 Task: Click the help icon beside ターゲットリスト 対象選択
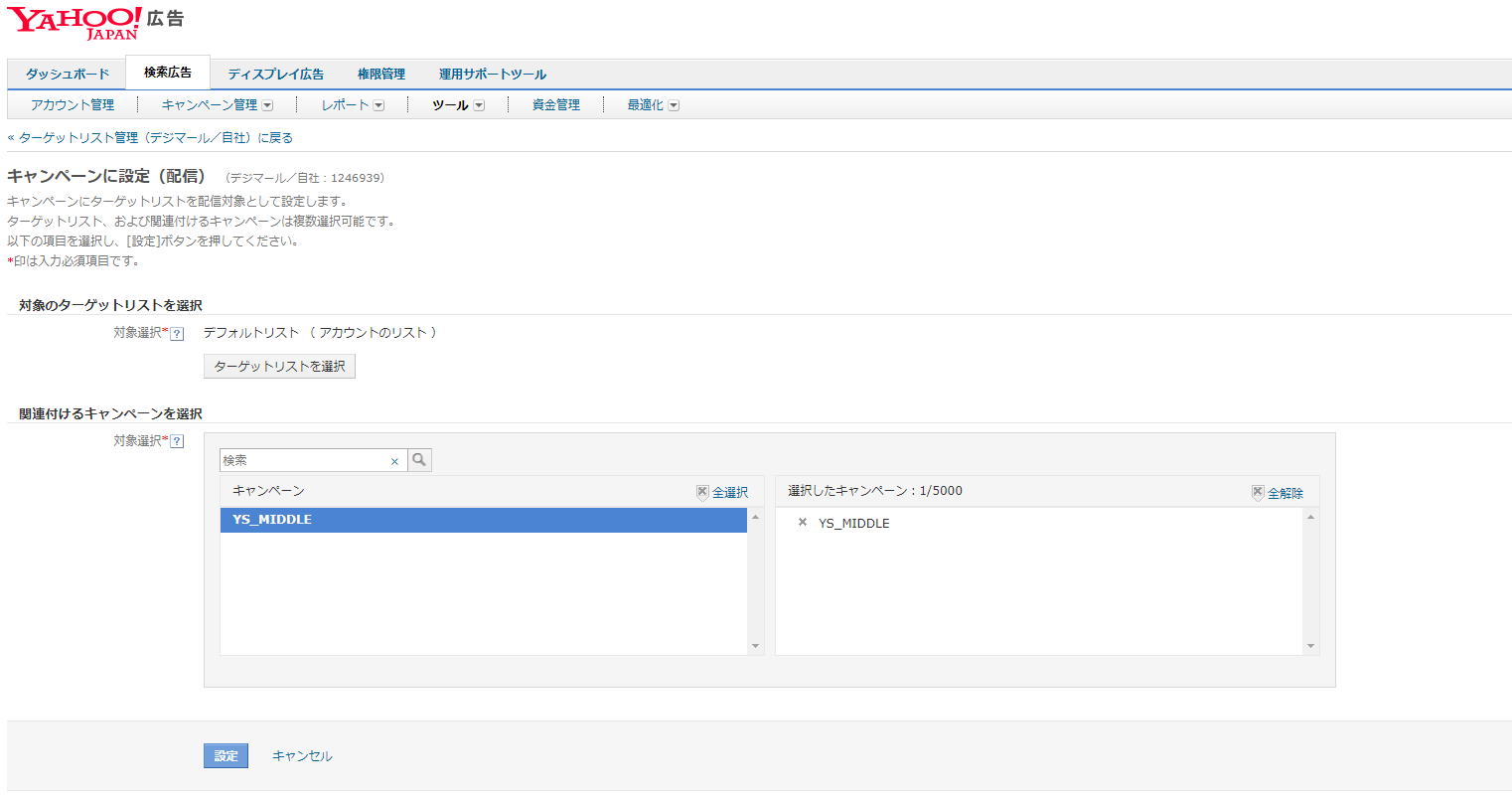[x=177, y=334]
